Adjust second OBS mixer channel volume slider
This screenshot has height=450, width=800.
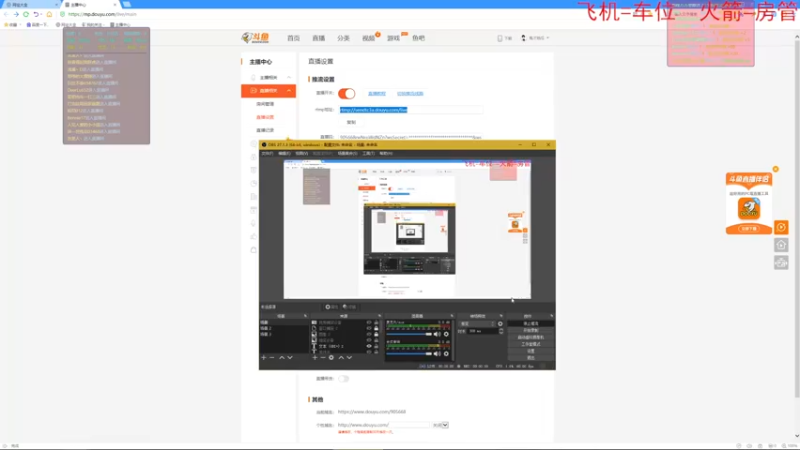409,354
